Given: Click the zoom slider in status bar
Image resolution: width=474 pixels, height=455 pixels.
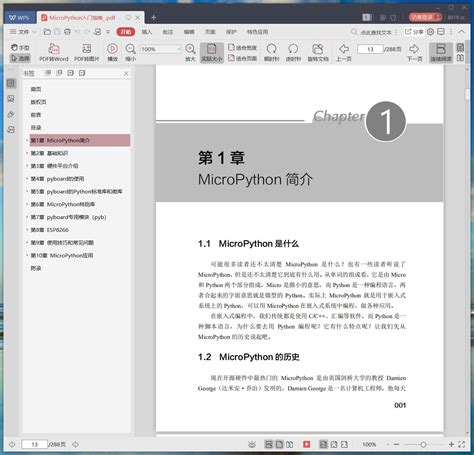Looking at the screenshot, I should (x=423, y=444).
